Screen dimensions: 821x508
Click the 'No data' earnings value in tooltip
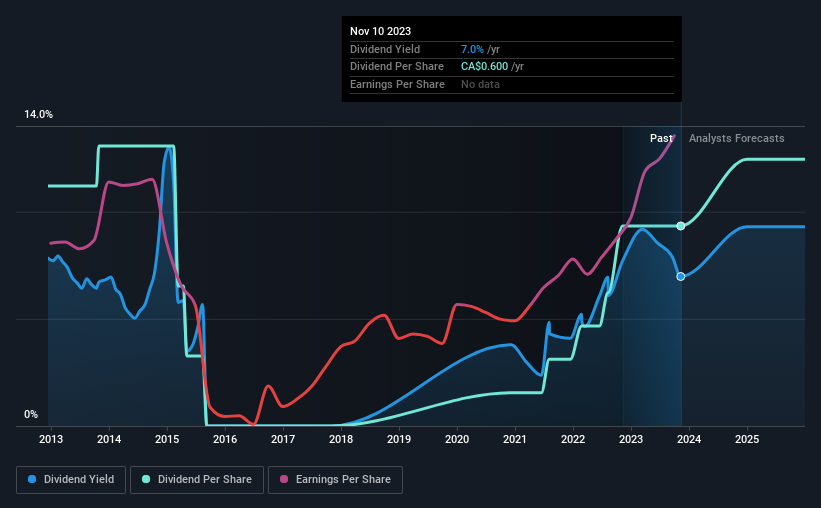pos(480,84)
